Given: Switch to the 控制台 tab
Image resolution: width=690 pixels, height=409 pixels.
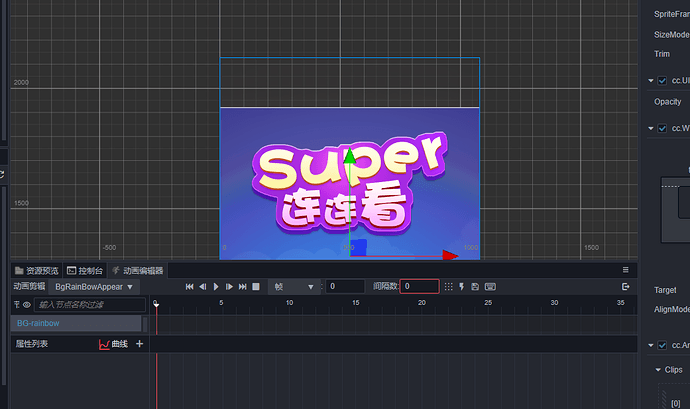Looking at the screenshot, I should (85, 270).
